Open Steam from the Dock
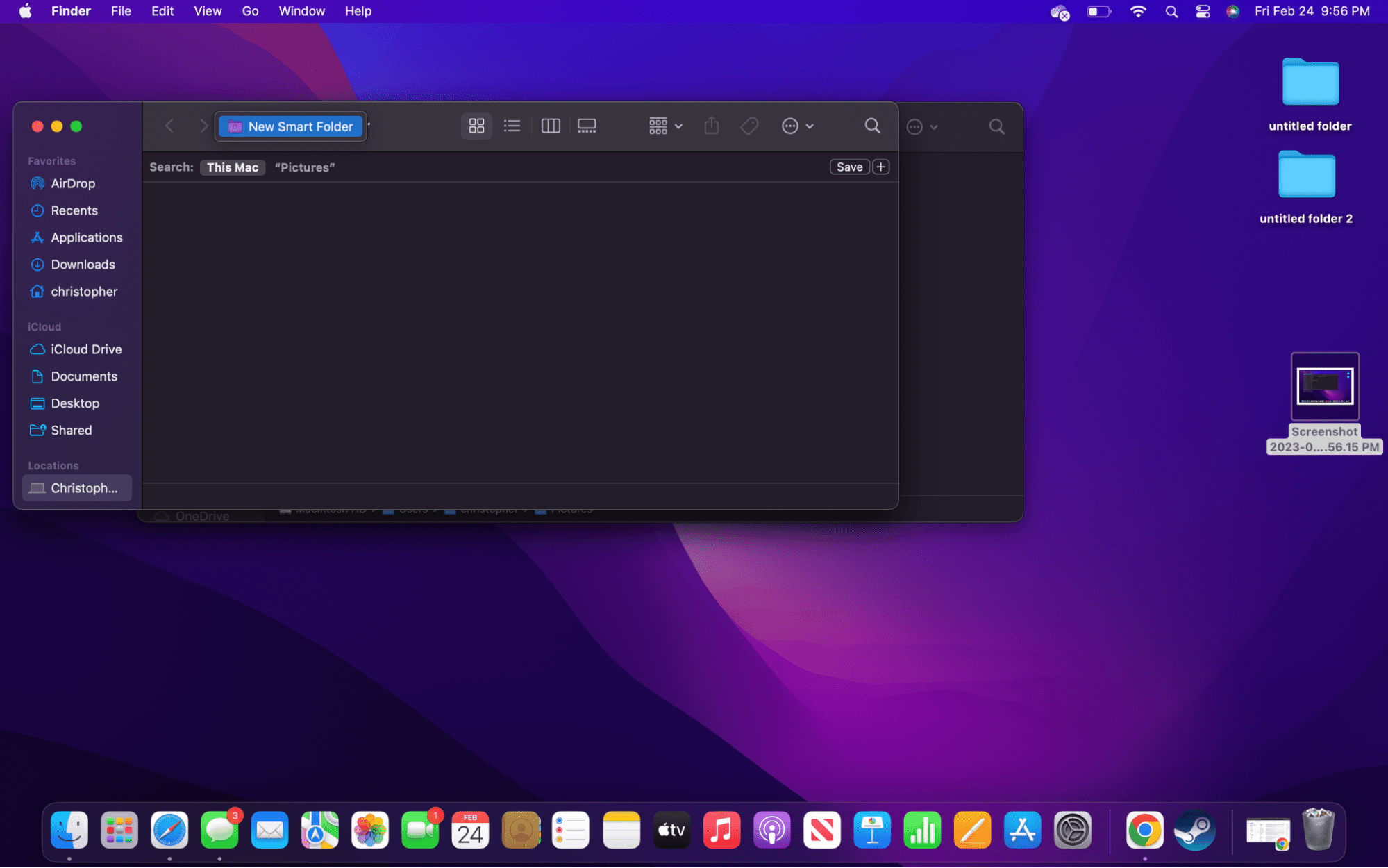 click(1195, 831)
